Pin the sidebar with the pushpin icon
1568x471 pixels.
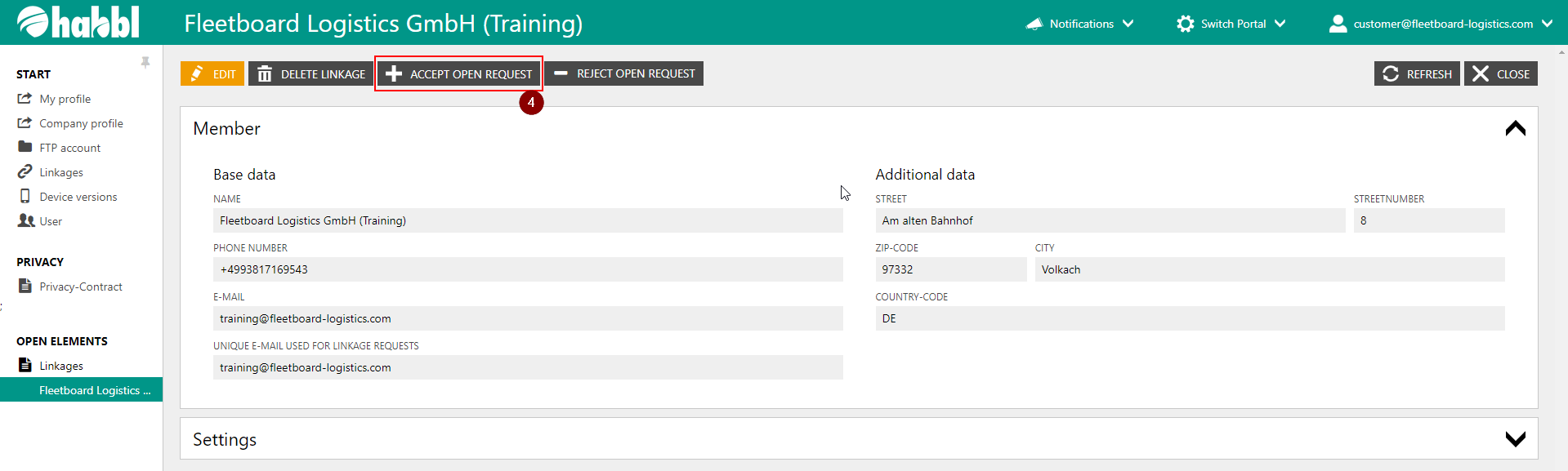[x=145, y=63]
